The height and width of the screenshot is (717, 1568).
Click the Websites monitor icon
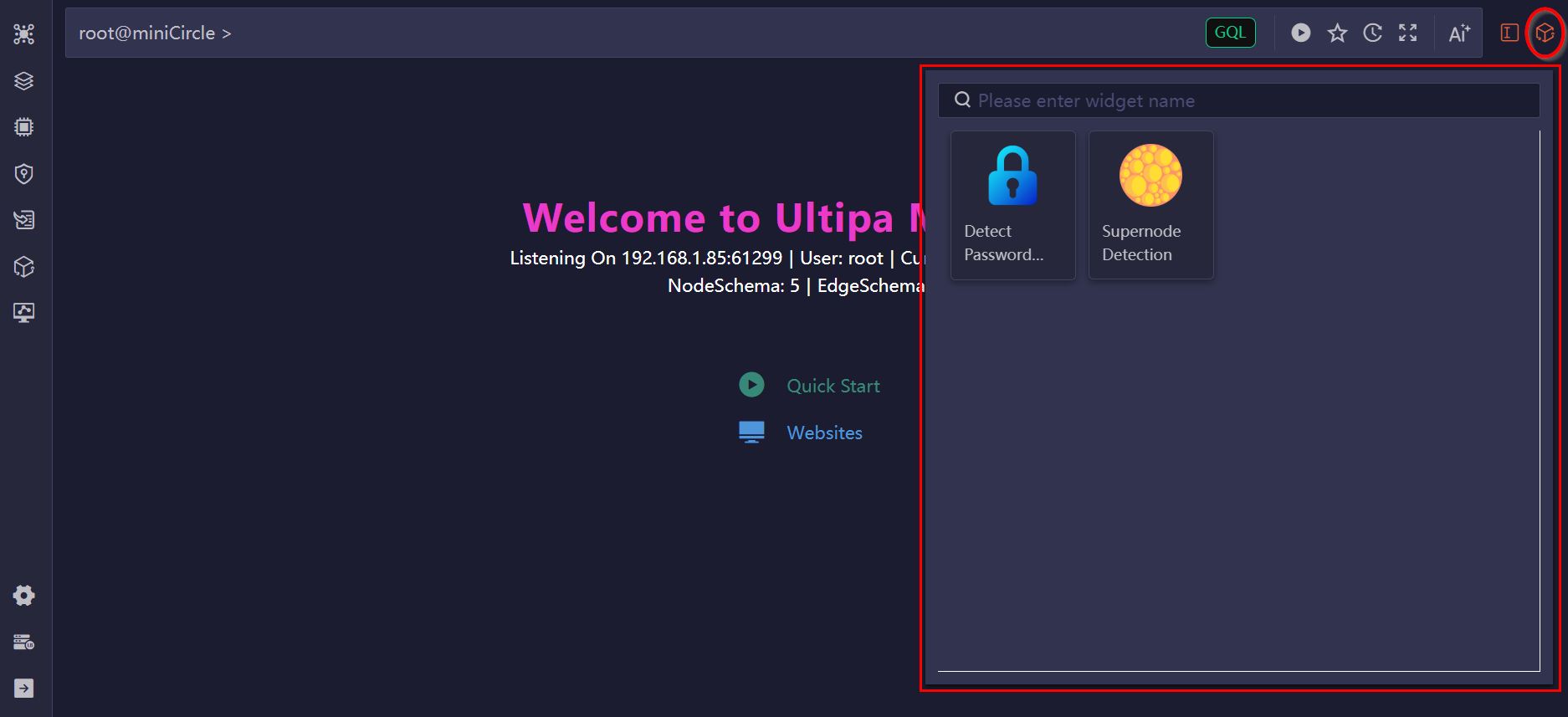751,432
